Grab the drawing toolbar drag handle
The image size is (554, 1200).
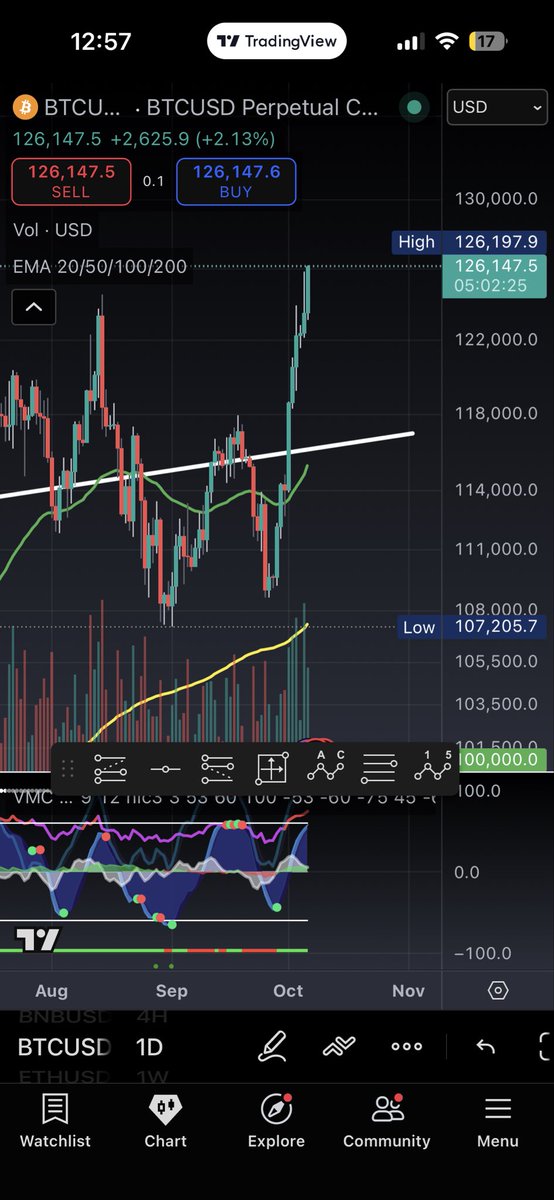pyautogui.click(x=68, y=769)
